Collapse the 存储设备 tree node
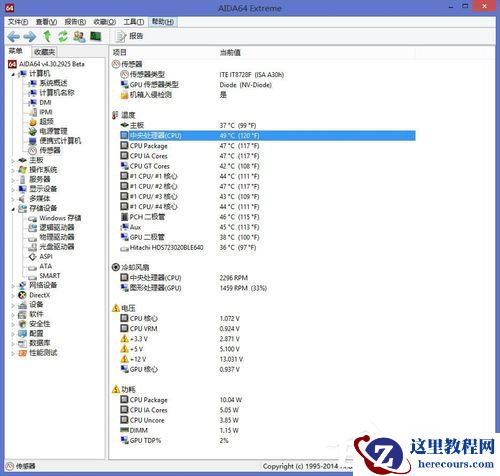This screenshot has height=476, width=500. tap(13, 209)
